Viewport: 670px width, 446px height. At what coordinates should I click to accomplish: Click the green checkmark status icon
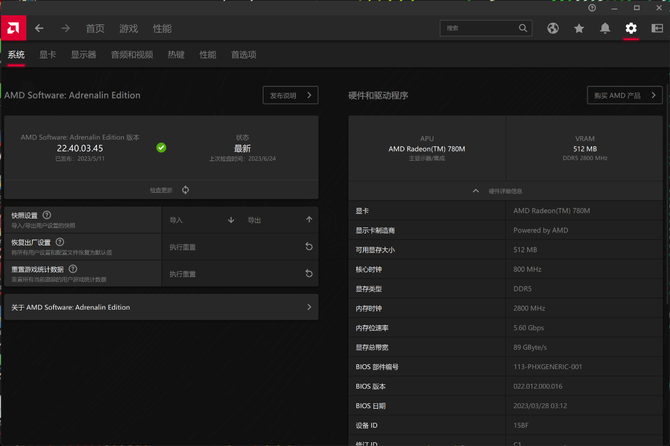pyautogui.click(x=161, y=147)
